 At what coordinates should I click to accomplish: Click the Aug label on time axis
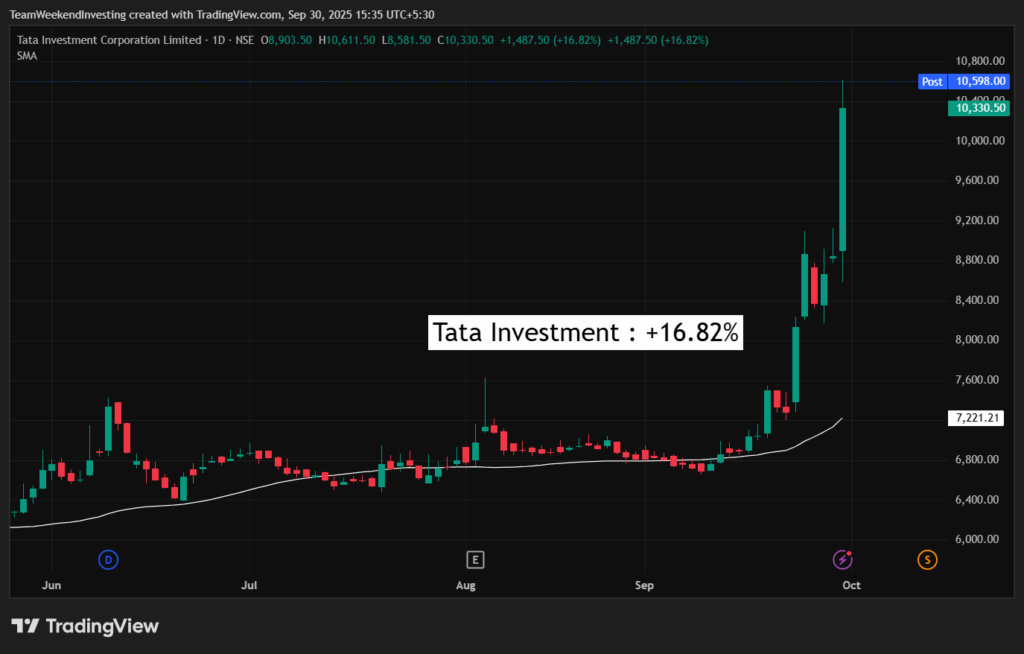point(465,585)
